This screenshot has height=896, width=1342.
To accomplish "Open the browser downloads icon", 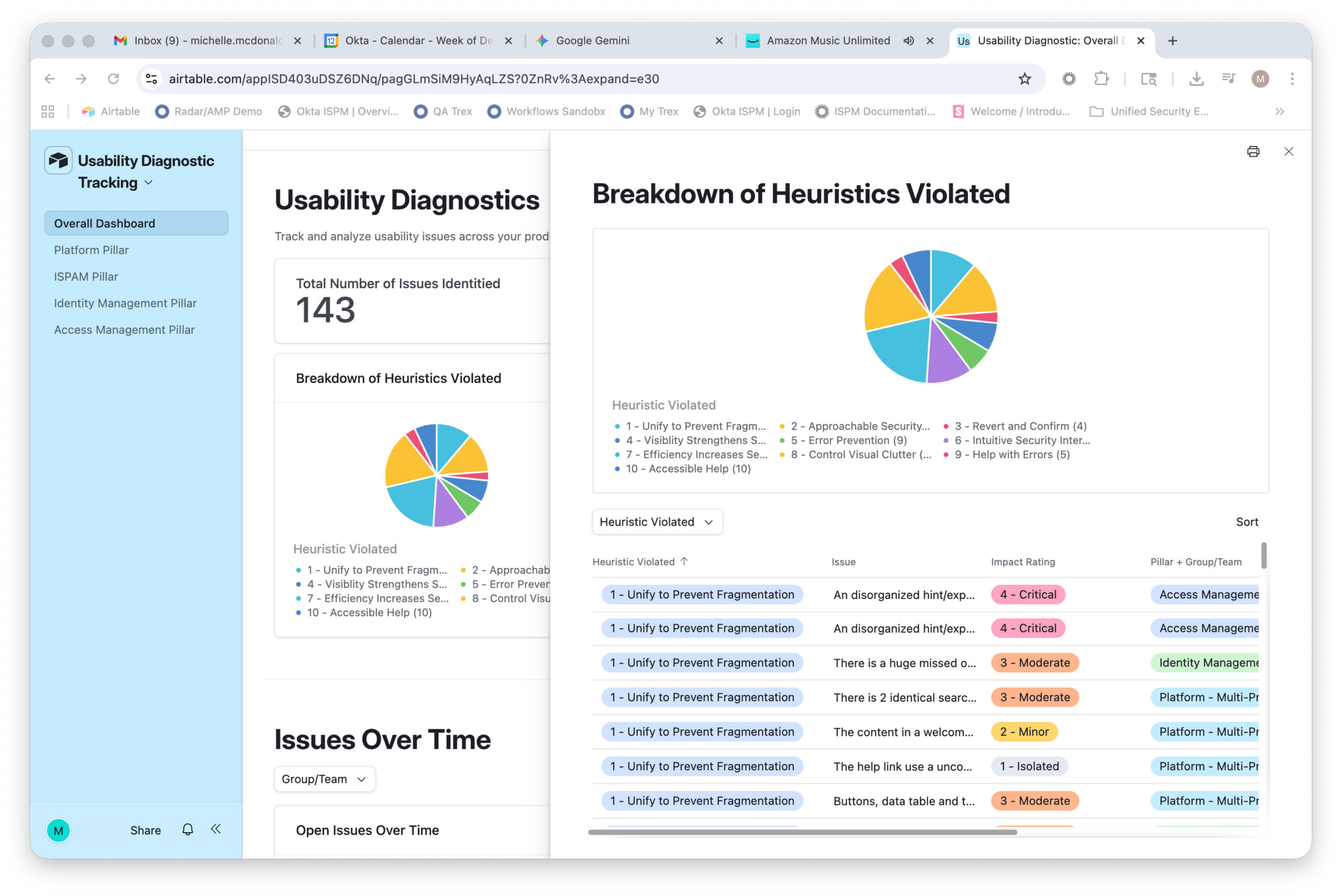I will [1196, 79].
